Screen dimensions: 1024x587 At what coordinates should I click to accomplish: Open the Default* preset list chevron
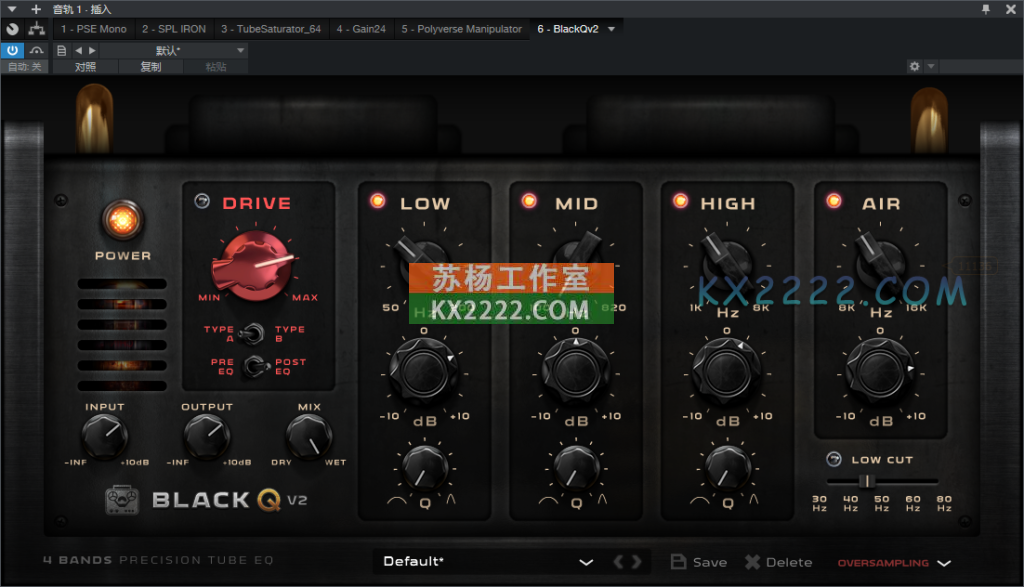click(586, 562)
